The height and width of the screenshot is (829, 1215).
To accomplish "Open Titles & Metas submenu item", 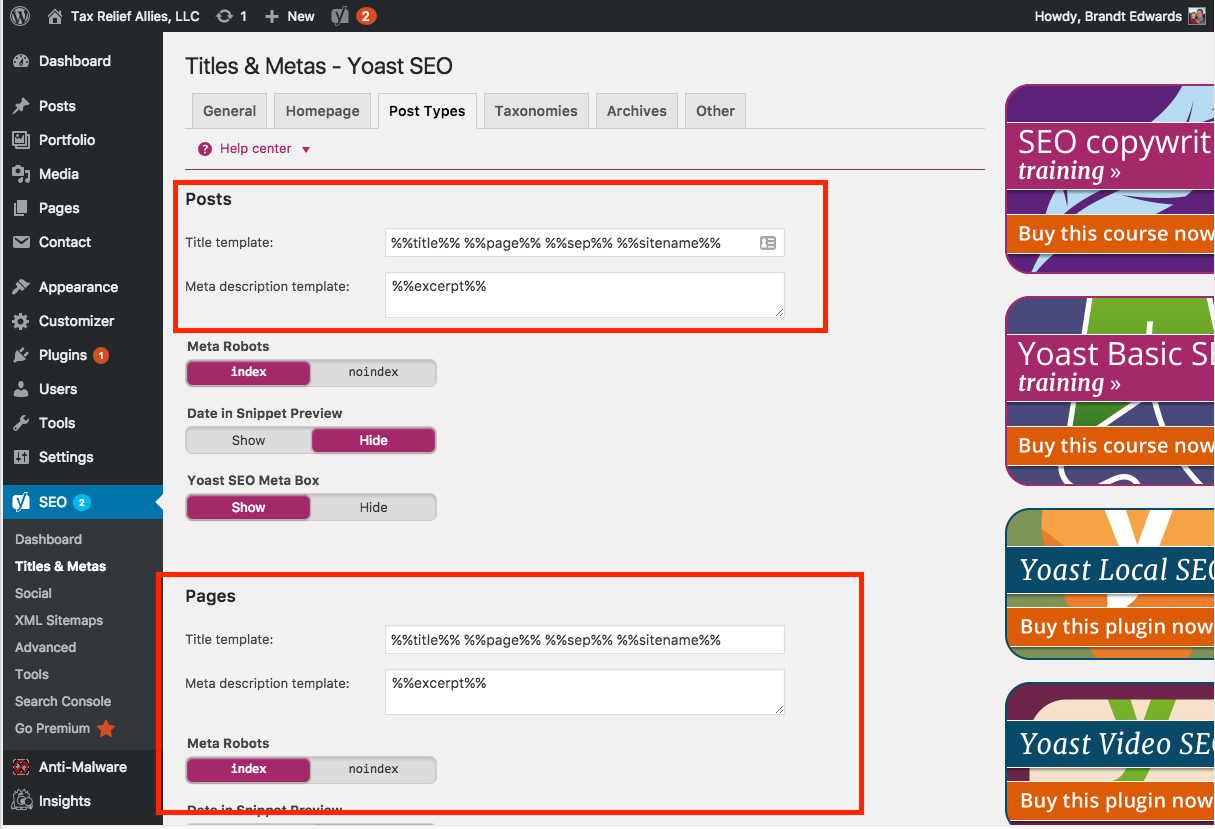I will click(60, 566).
